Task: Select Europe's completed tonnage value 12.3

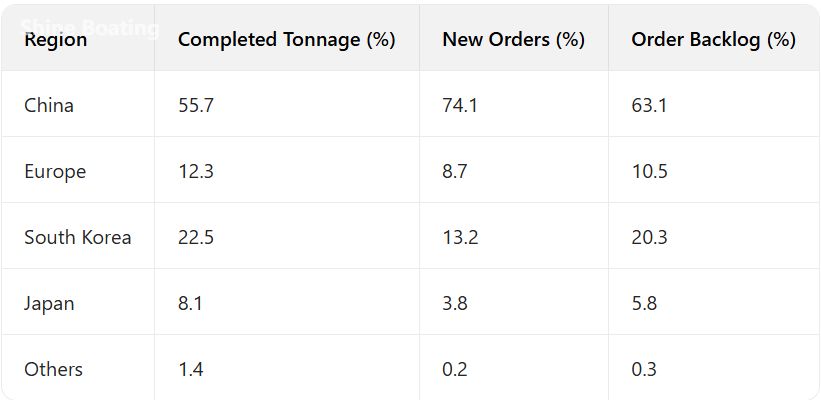Action: pos(195,171)
